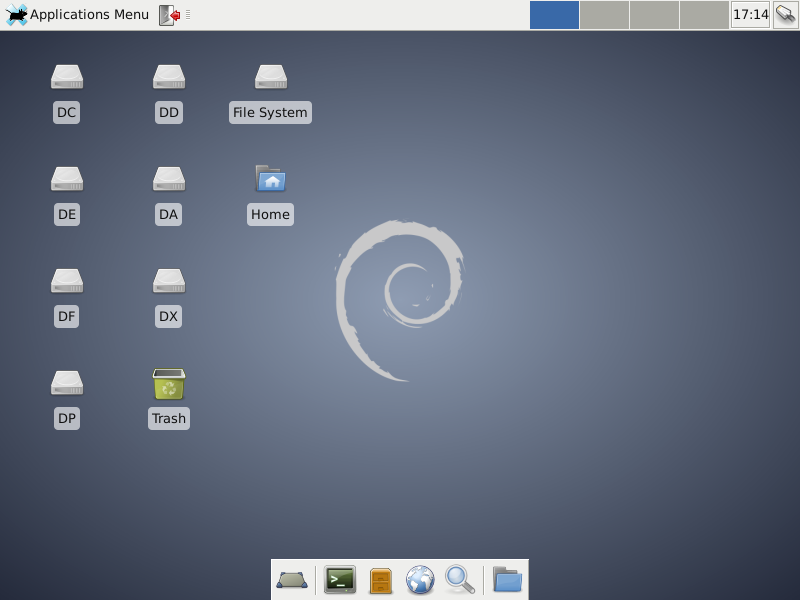The width and height of the screenshot is (800, 600).
Task: Click the log out icon in top panel
Action: (170, 15)
